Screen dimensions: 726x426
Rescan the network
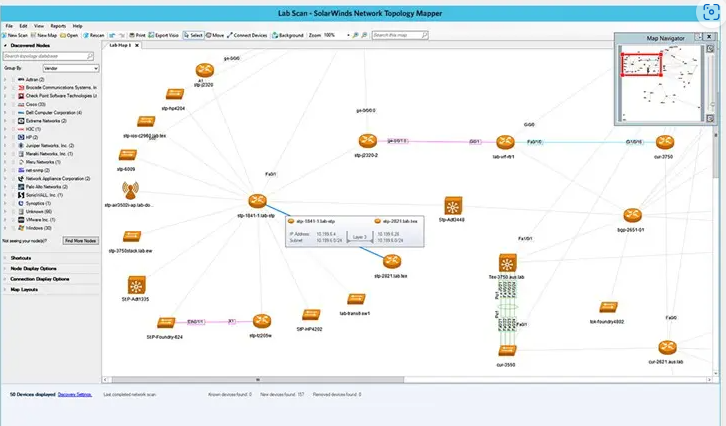94,35
